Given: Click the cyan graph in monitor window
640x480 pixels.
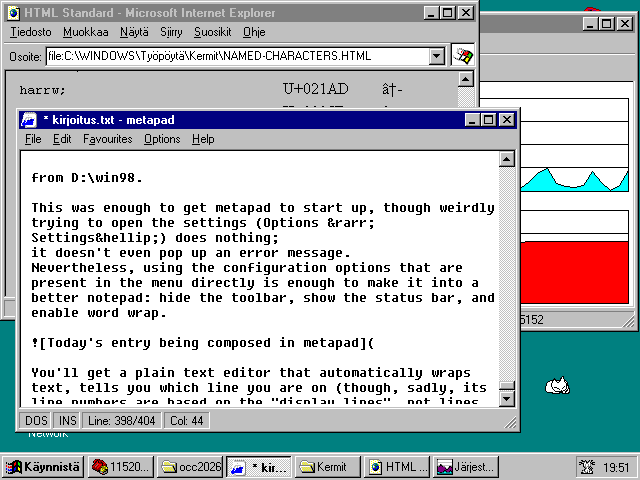Looking at the screenshot, I should point(575,180).
